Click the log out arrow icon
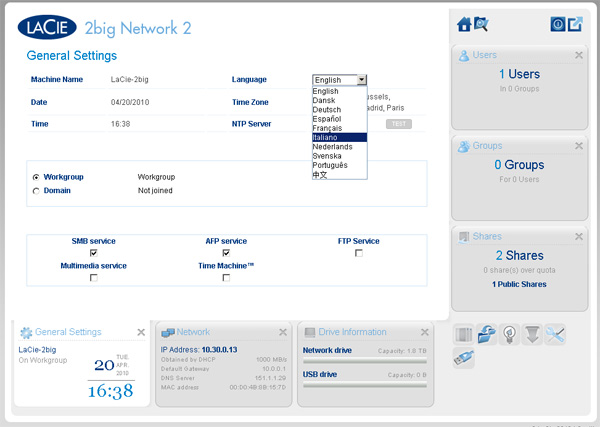The image size is (600, 427). point(575,24)
